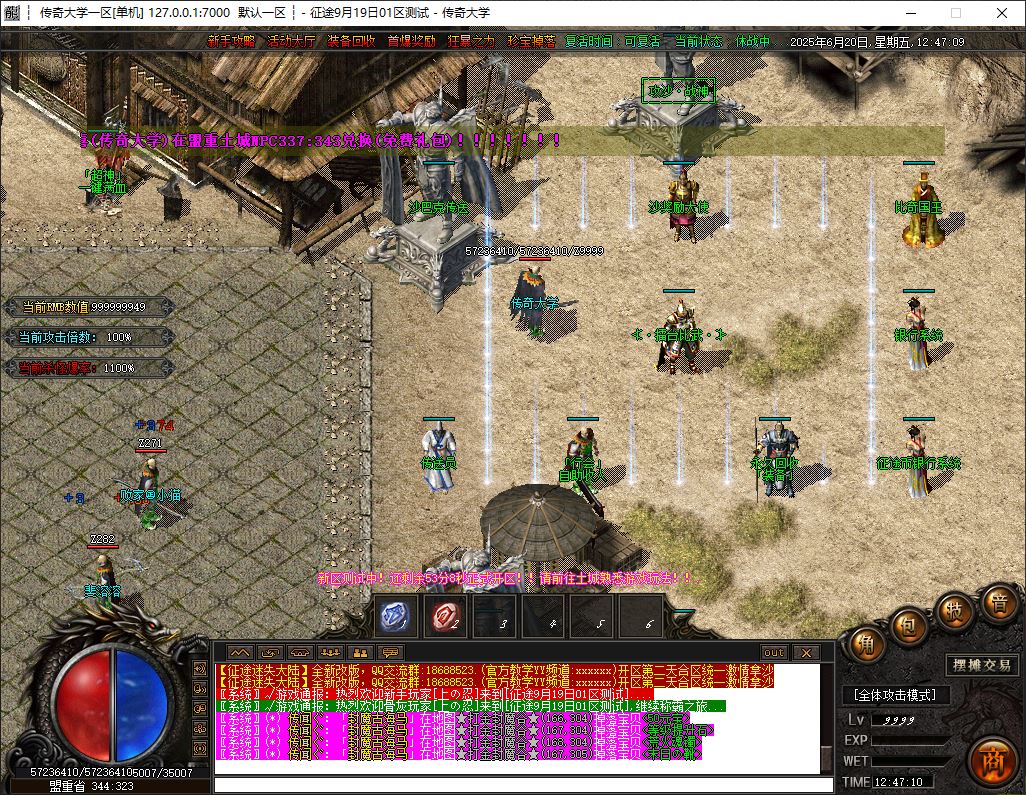Click the 当前状态：休战中 status text

pos(722,41)
